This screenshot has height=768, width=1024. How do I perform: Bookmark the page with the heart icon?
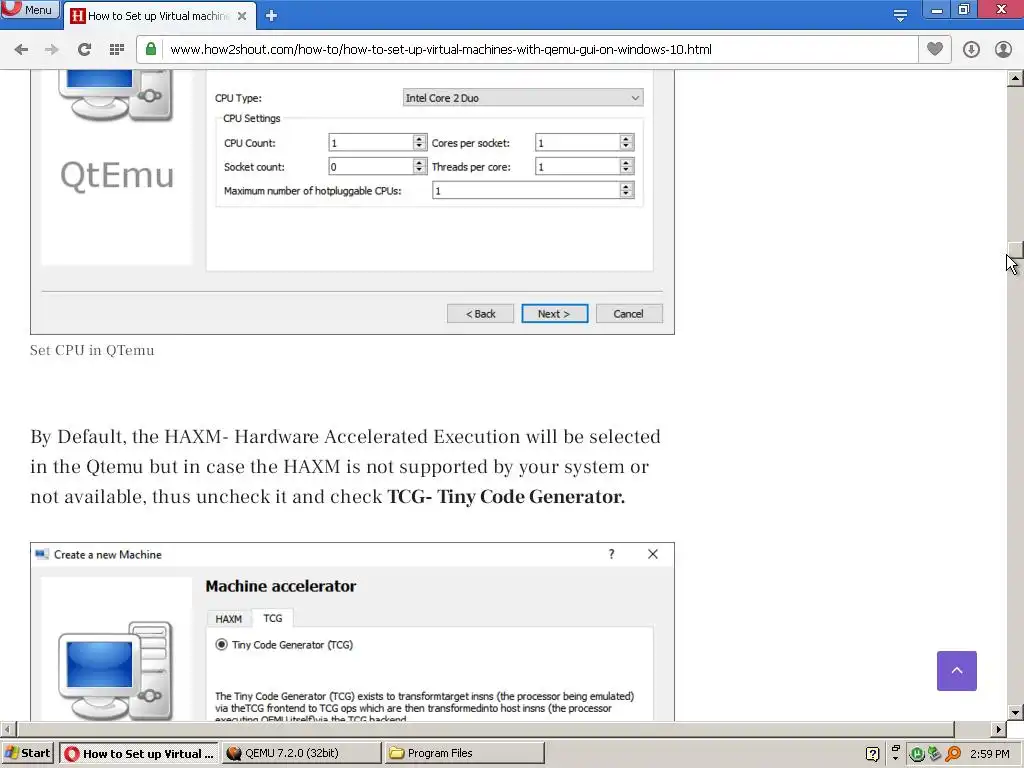[x=935, y=49]
